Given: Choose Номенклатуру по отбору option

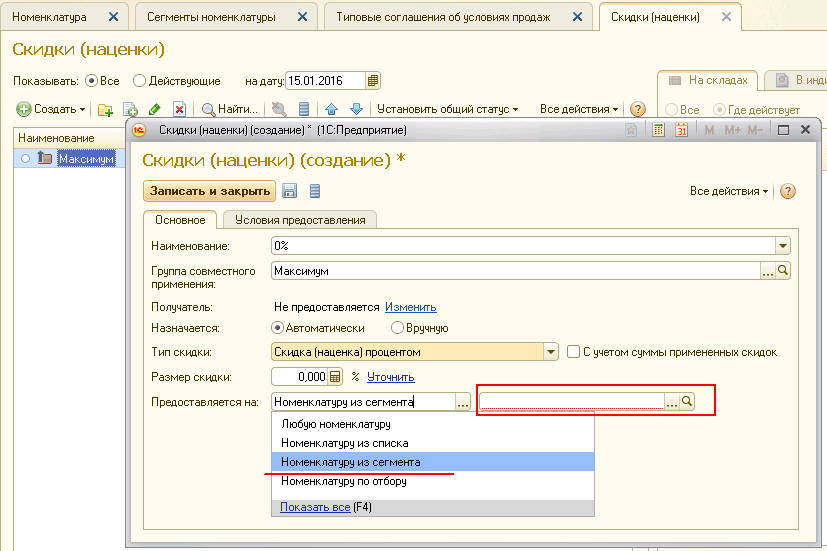Looking at the screenshot, I should click(432, 481).
